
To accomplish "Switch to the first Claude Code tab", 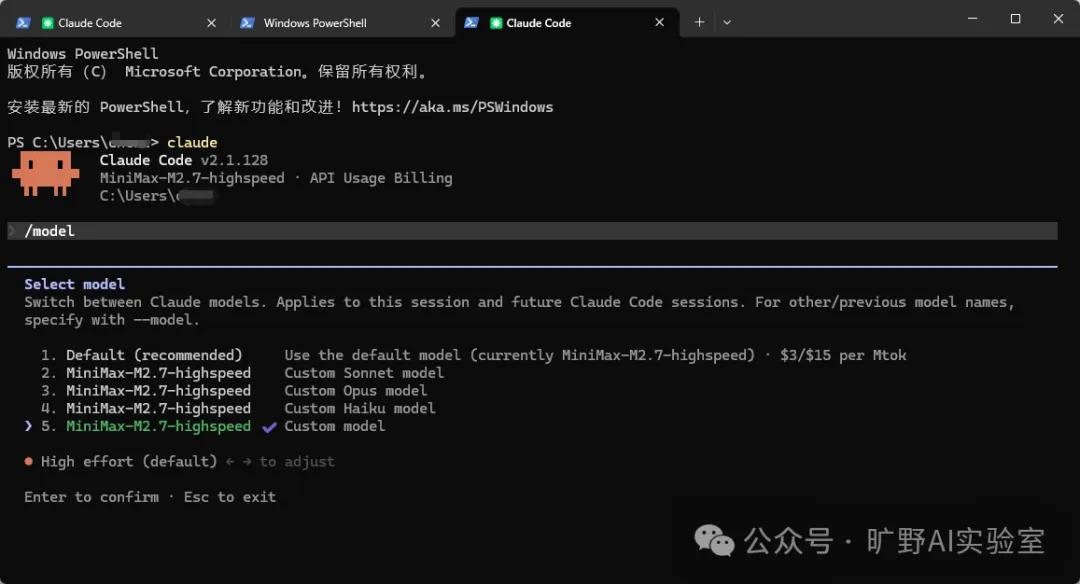I will 115,23.
